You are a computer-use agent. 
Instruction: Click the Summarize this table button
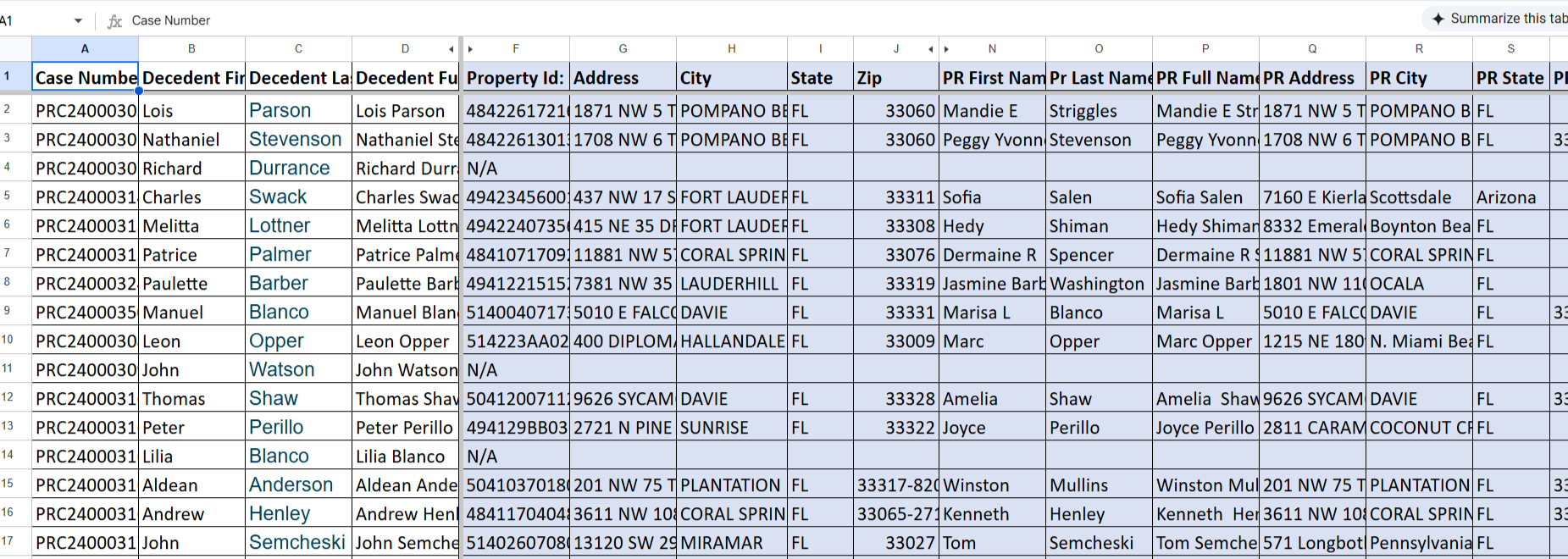pos(1499,19)
